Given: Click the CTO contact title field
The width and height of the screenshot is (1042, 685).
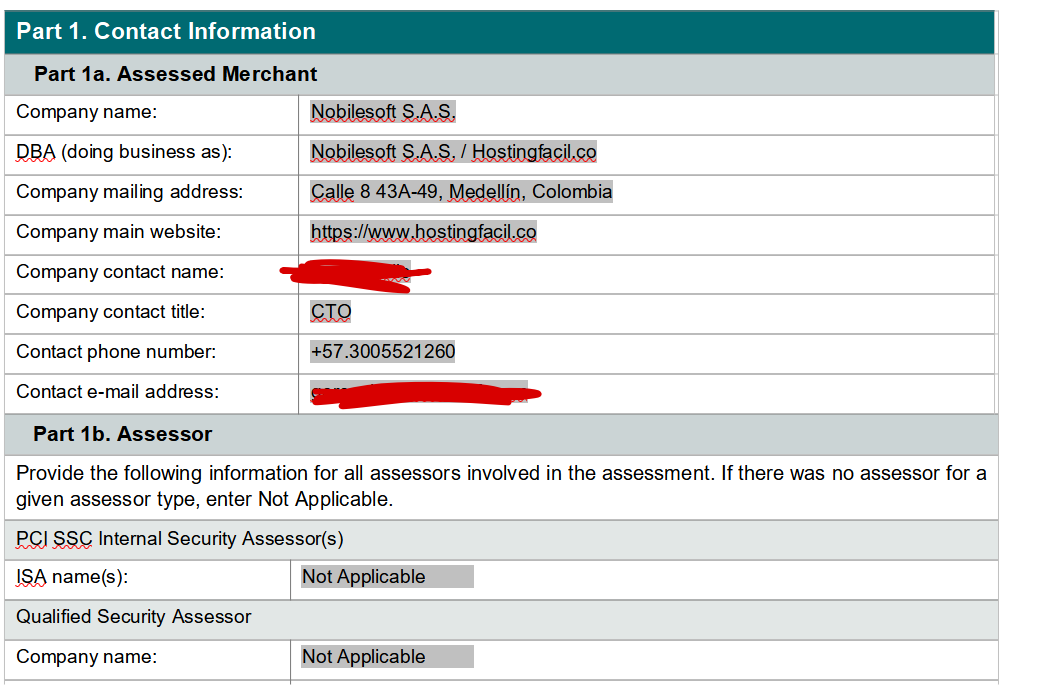Looking at the screenshot, I should click(x=331, y=312).
